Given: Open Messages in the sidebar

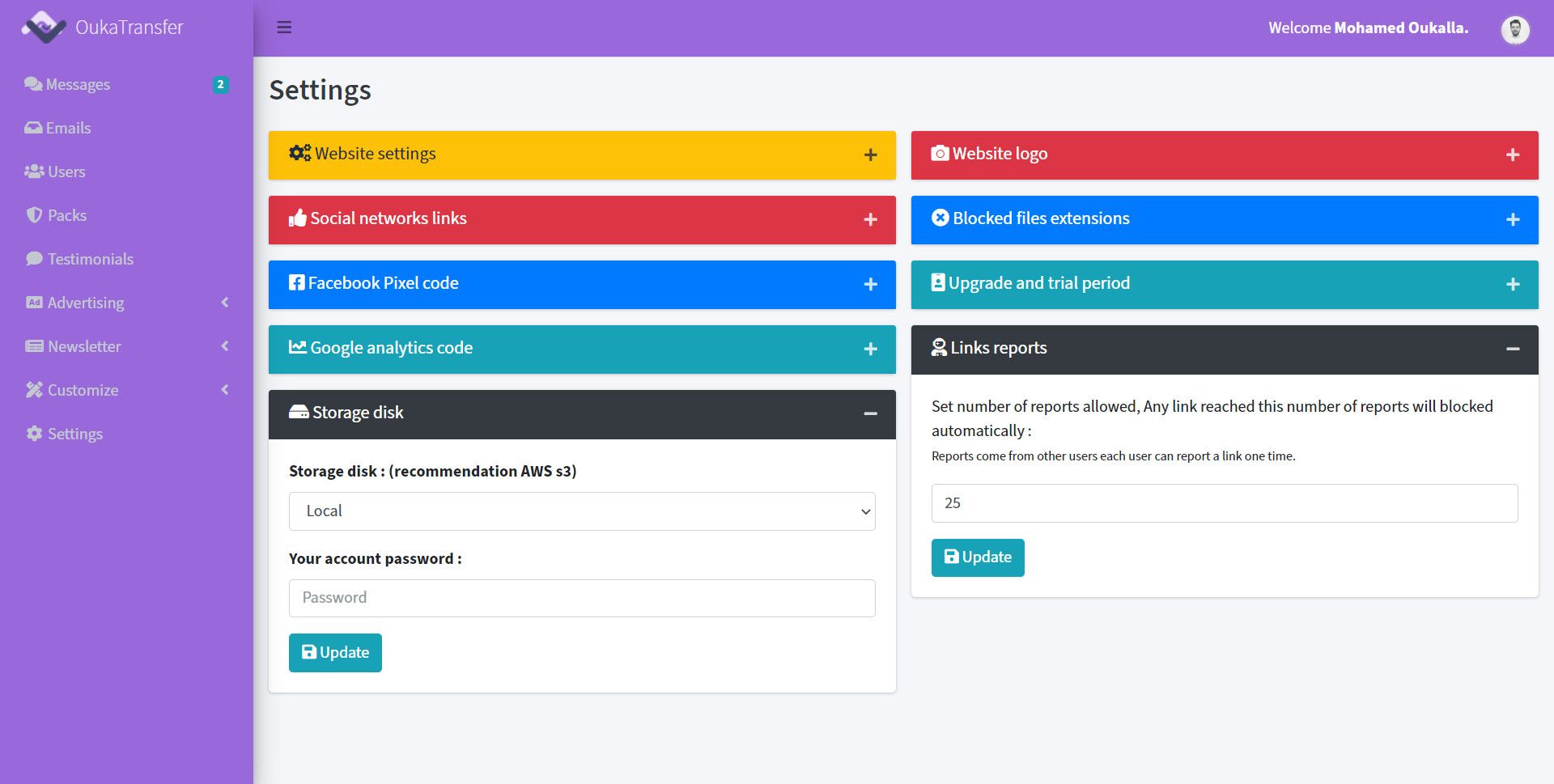Looking at the screenshot, I should [x=126, y=84].
